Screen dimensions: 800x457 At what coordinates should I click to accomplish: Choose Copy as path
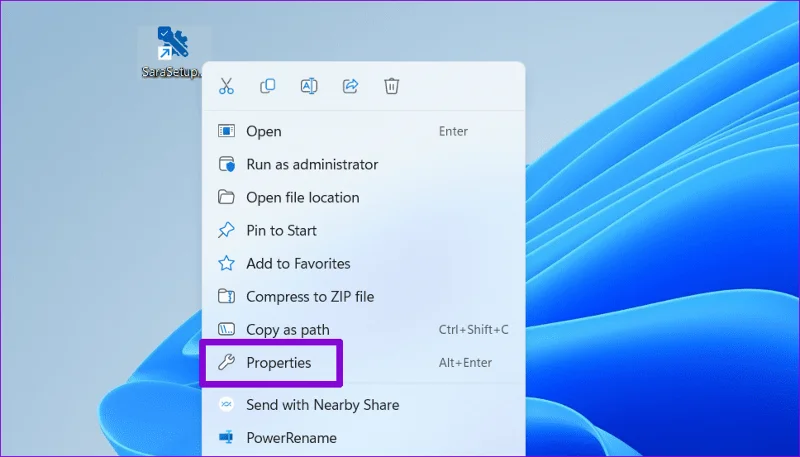(363, 330)
